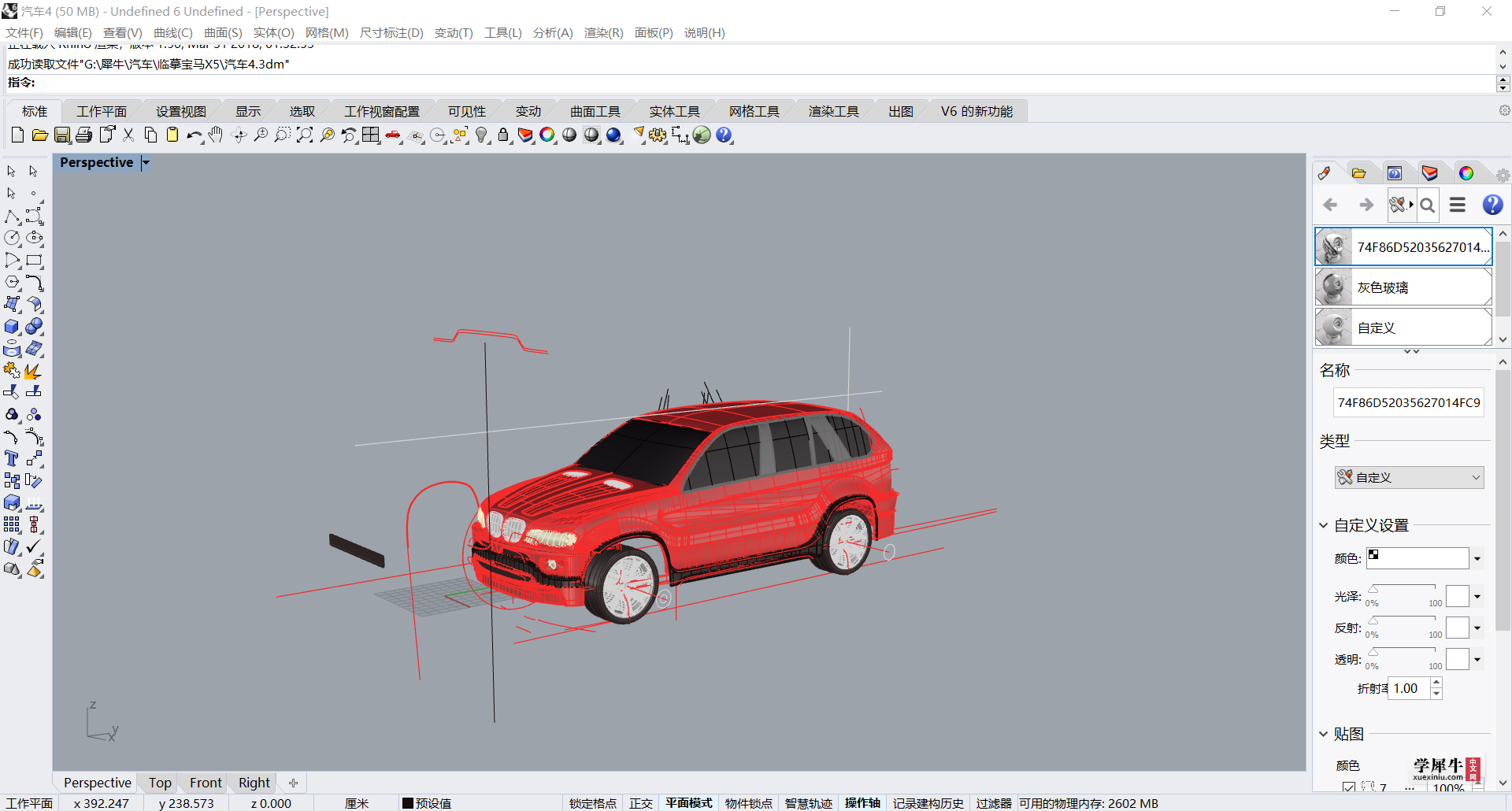Viewport: 1512px width, 811px height.
Task: Click the padlock lock-objects icon
Action: click(503, 135)
